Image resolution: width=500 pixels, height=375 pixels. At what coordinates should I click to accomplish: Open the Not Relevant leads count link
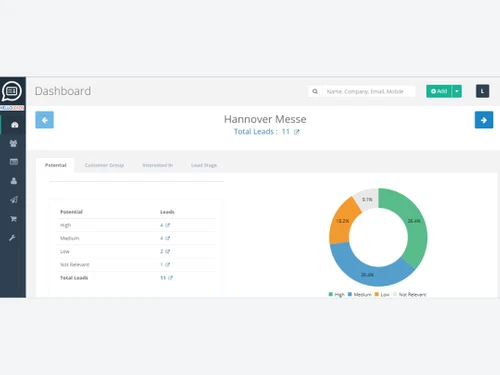tap(165, 265)
